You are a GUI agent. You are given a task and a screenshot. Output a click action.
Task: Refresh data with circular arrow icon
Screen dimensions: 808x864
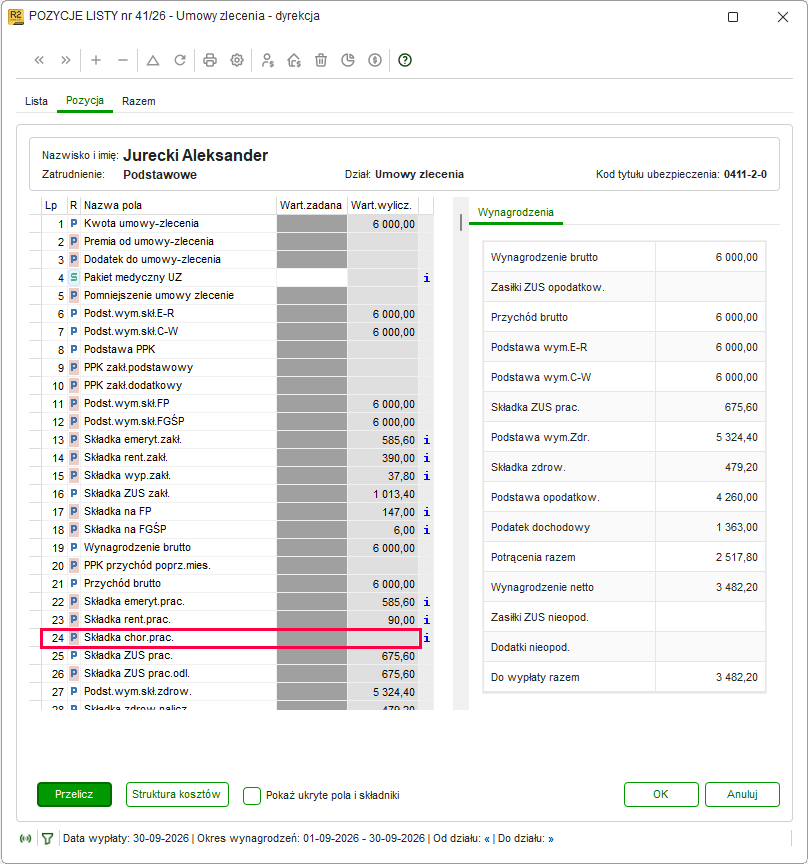pos(180,60)
